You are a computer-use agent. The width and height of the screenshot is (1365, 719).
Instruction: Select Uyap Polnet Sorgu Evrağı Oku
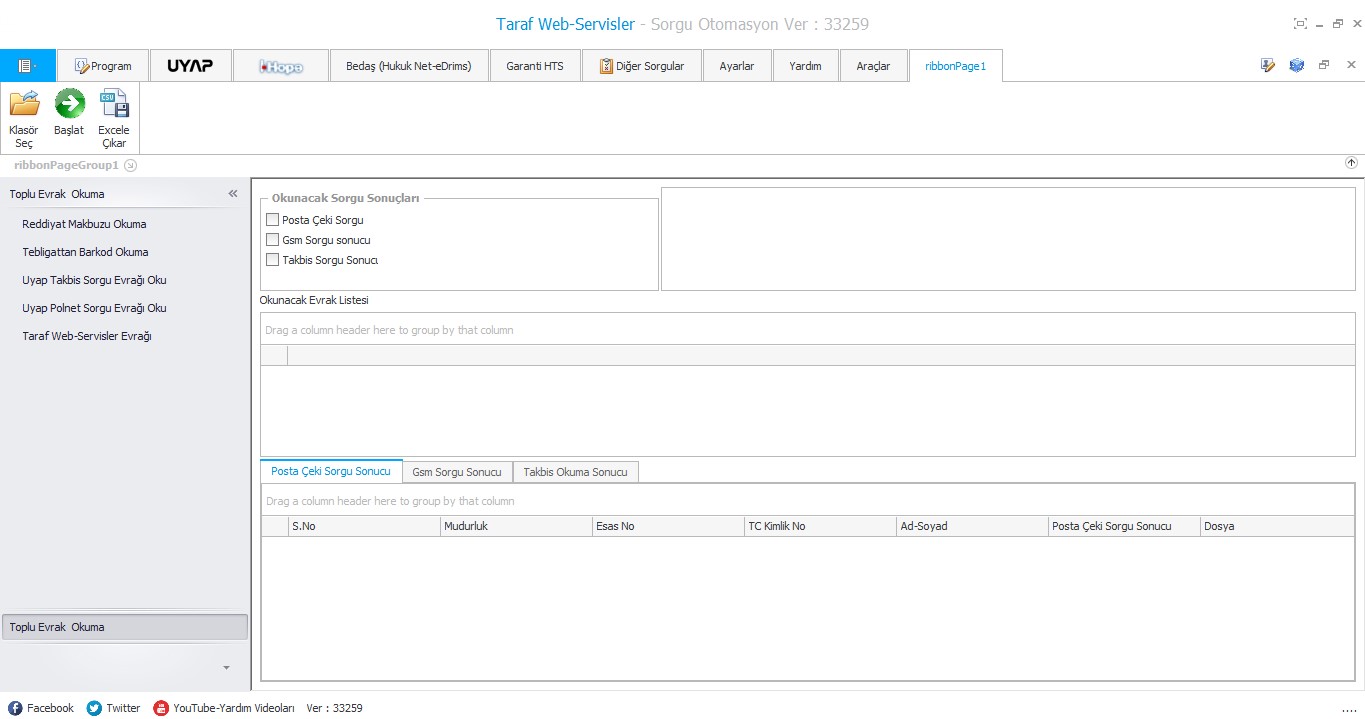94,308
